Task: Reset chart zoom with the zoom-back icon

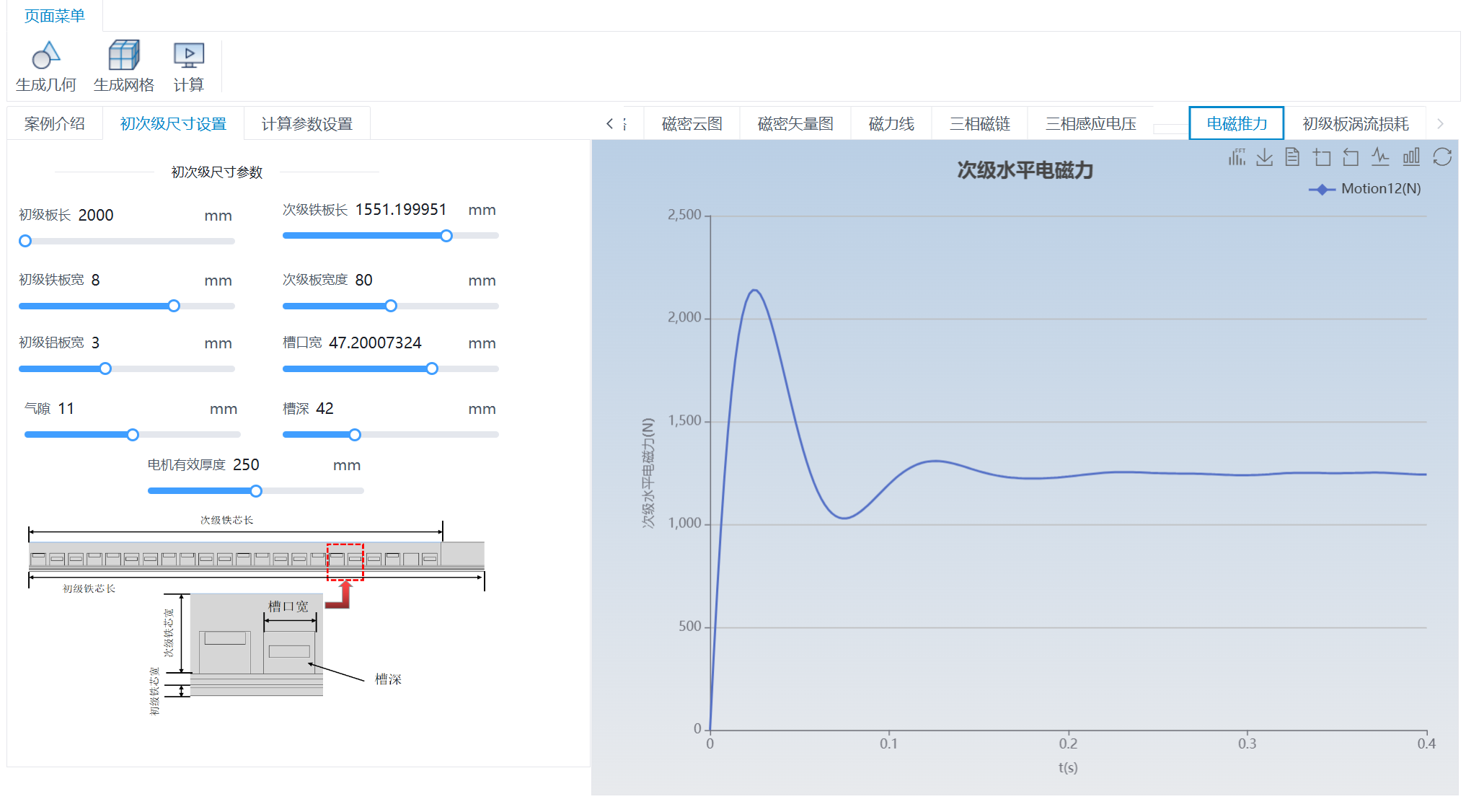Action: (x=1351, y=157)
